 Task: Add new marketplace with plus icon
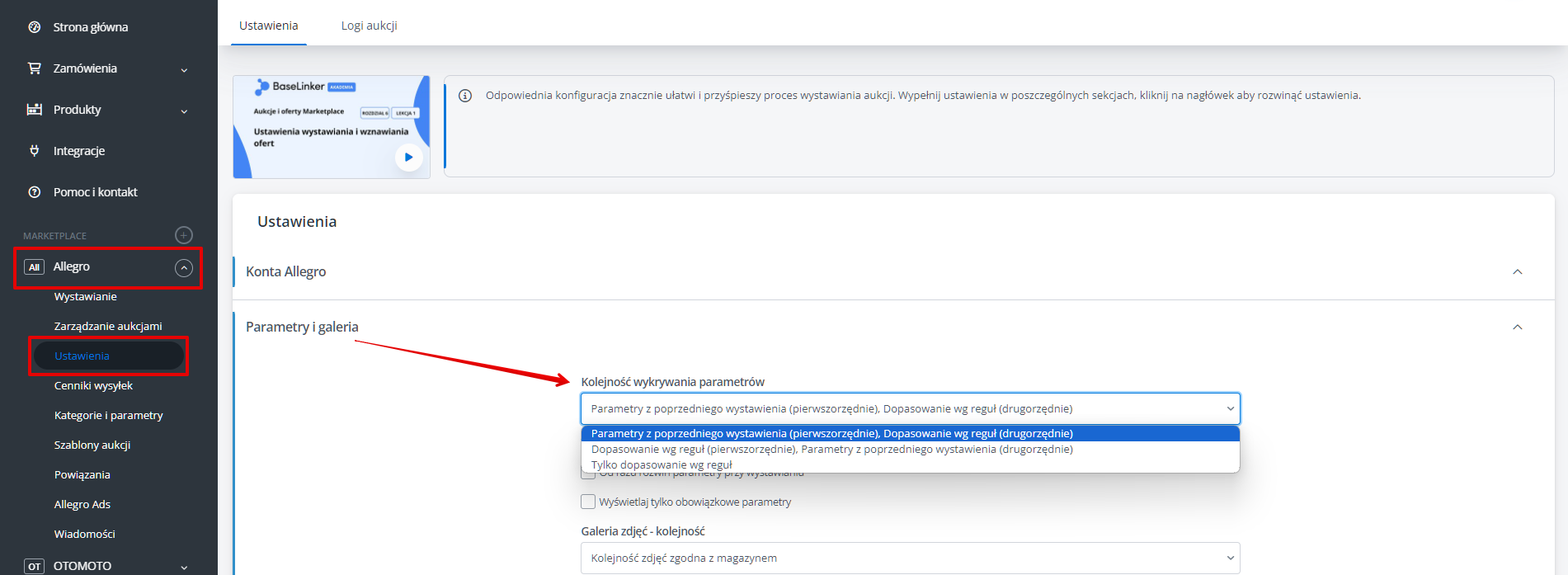tap(184, 235)
